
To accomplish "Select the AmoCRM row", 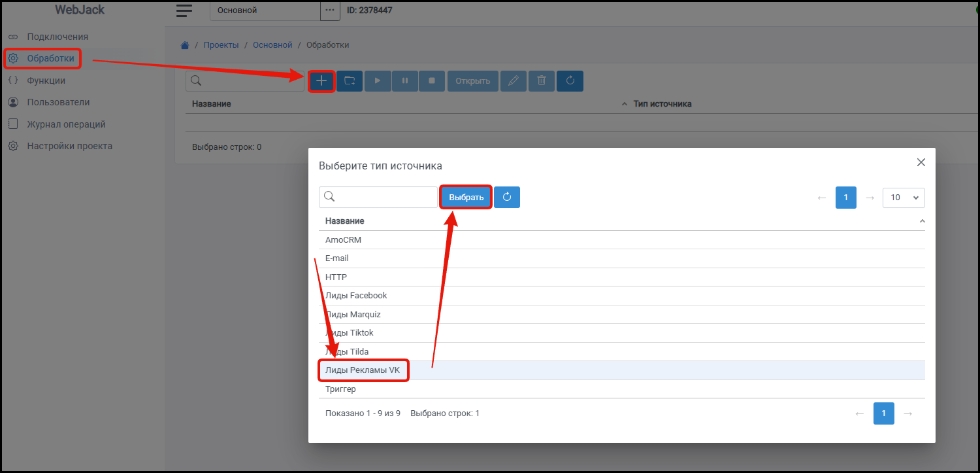I will [622, 240].
